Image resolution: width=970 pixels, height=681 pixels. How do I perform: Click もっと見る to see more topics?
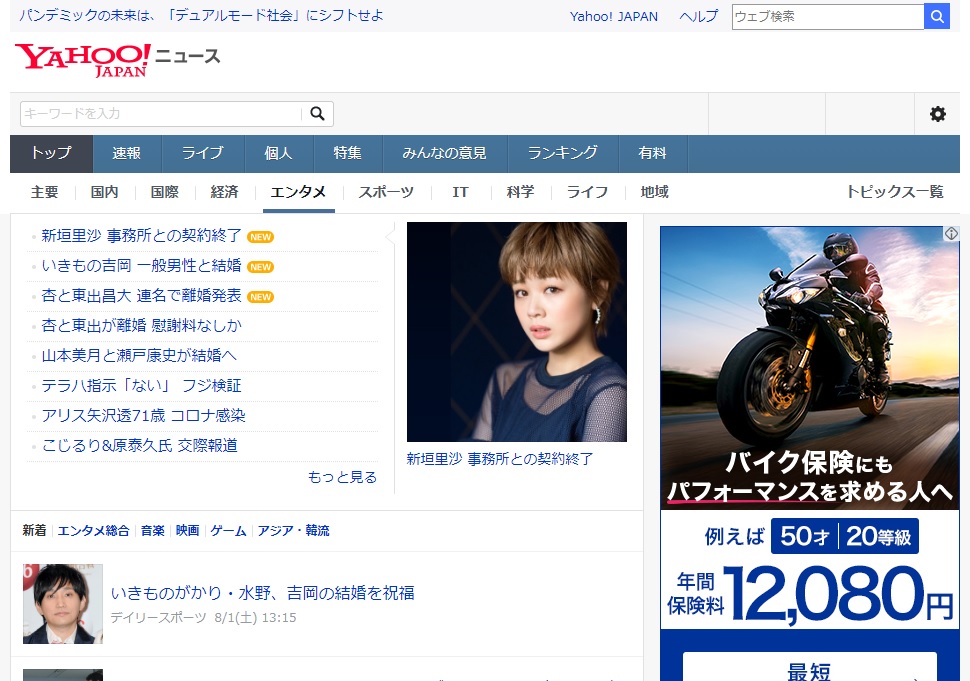coord(342,478)
